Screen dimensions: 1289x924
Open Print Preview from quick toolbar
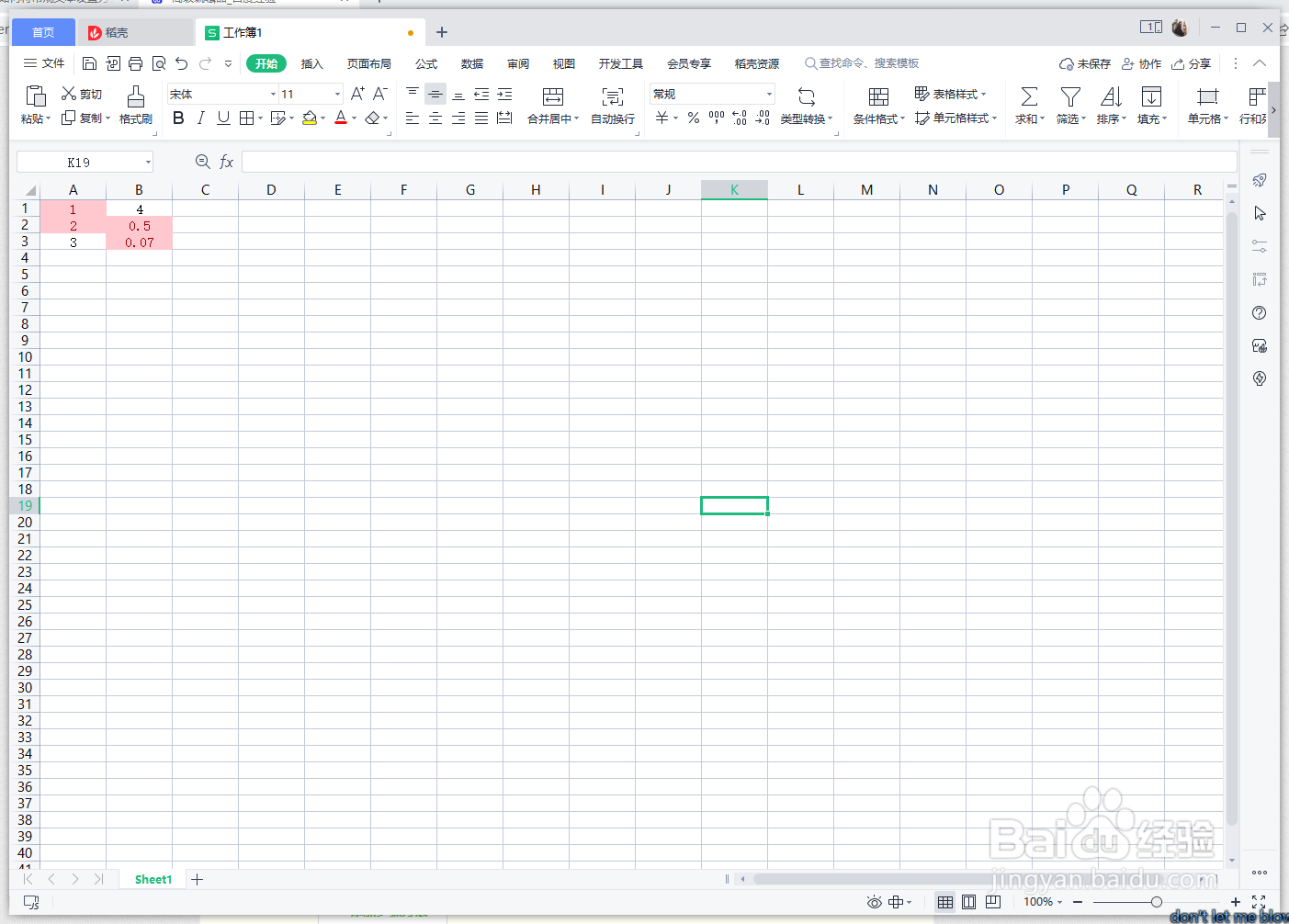[x=159, y=63]
